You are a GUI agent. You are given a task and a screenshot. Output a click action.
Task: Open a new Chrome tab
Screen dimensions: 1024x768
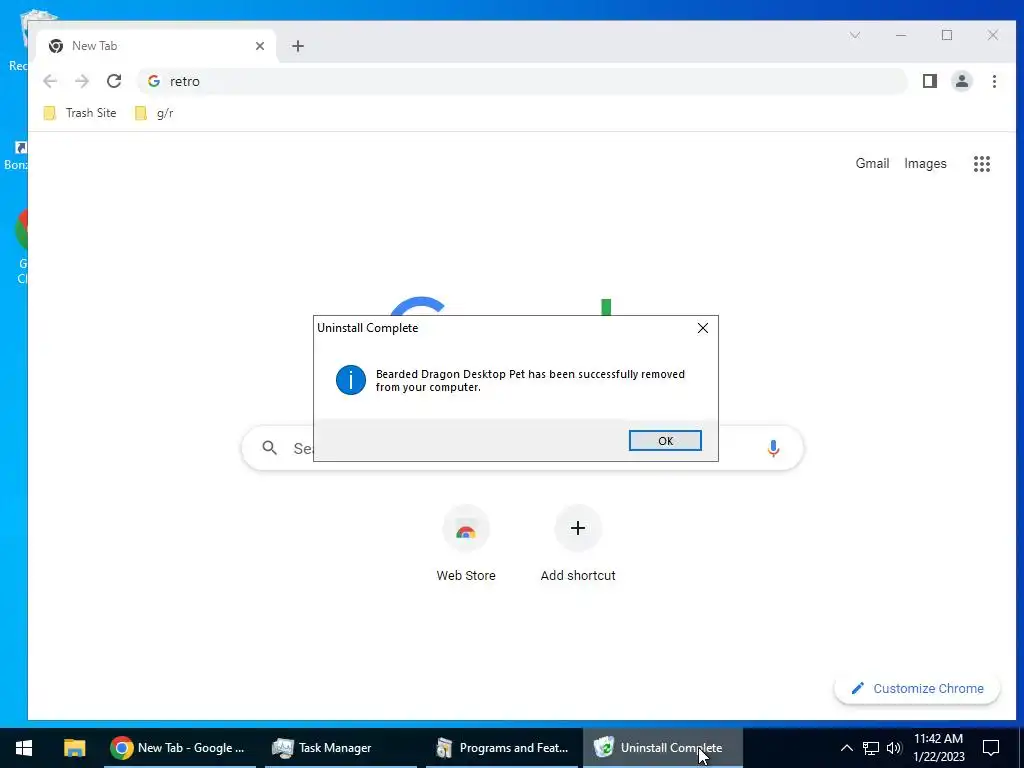(x=298, y=46)
